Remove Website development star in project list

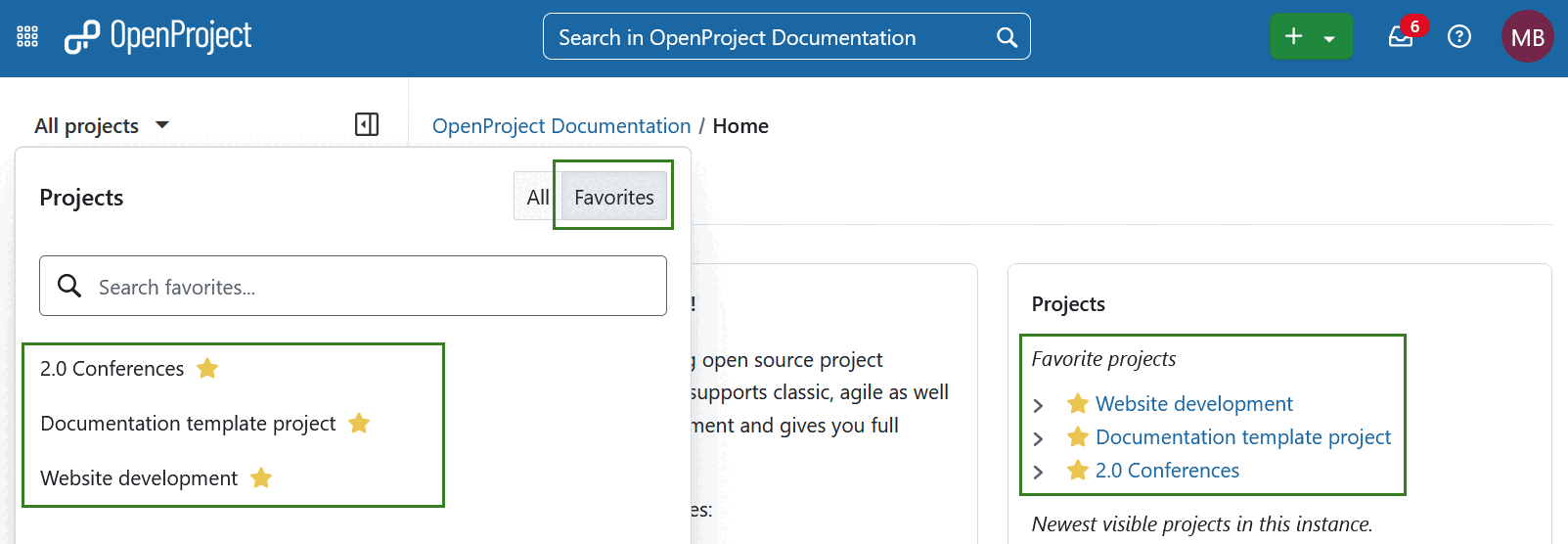point(261,478)
